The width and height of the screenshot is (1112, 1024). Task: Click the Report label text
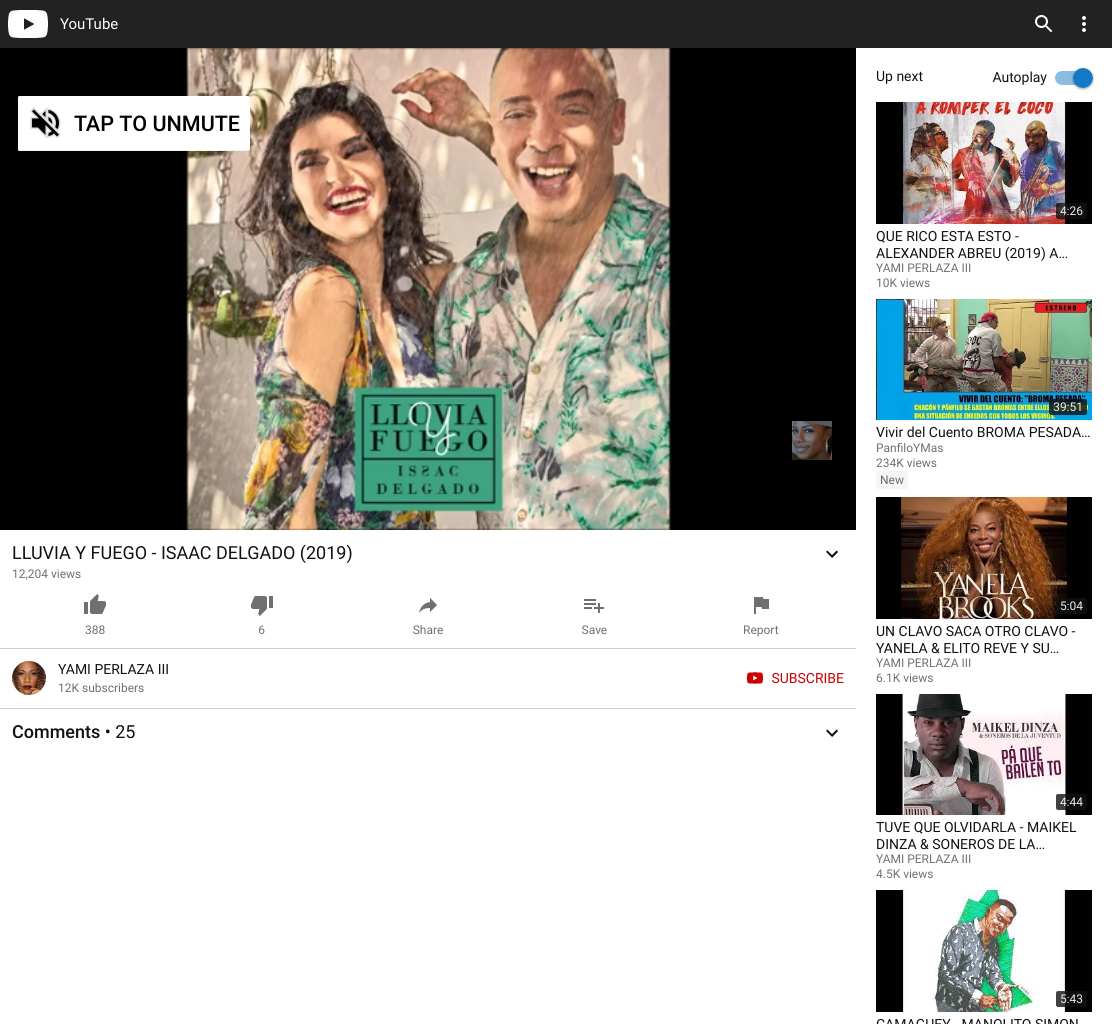tap(760, 630)
